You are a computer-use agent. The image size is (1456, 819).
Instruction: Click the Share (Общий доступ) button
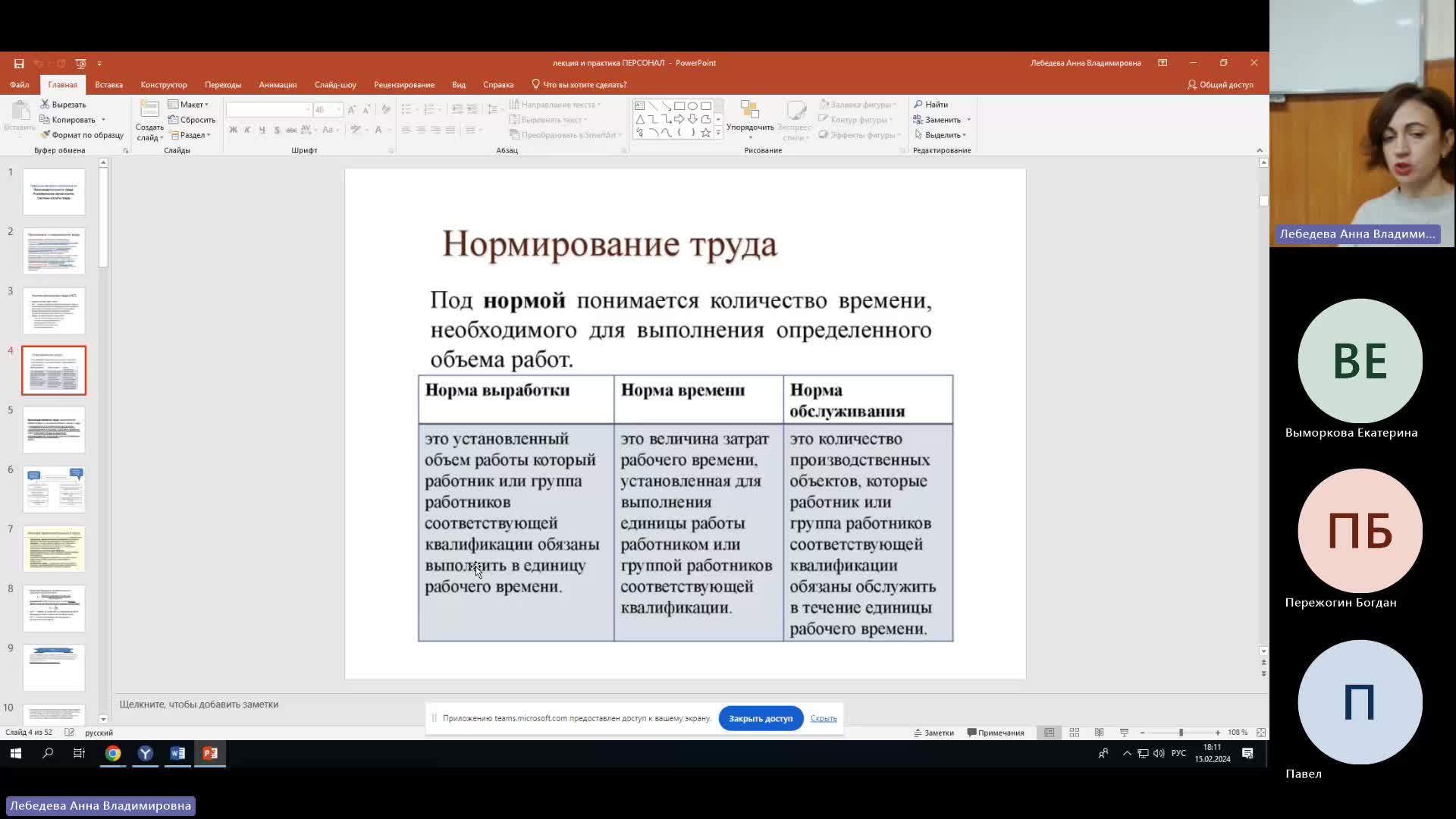1220,85
